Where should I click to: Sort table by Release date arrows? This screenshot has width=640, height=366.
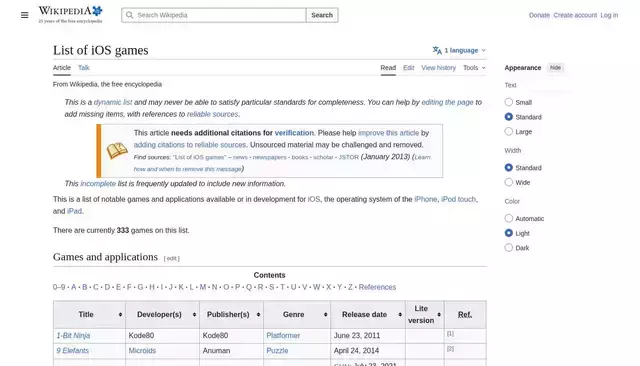400,315
